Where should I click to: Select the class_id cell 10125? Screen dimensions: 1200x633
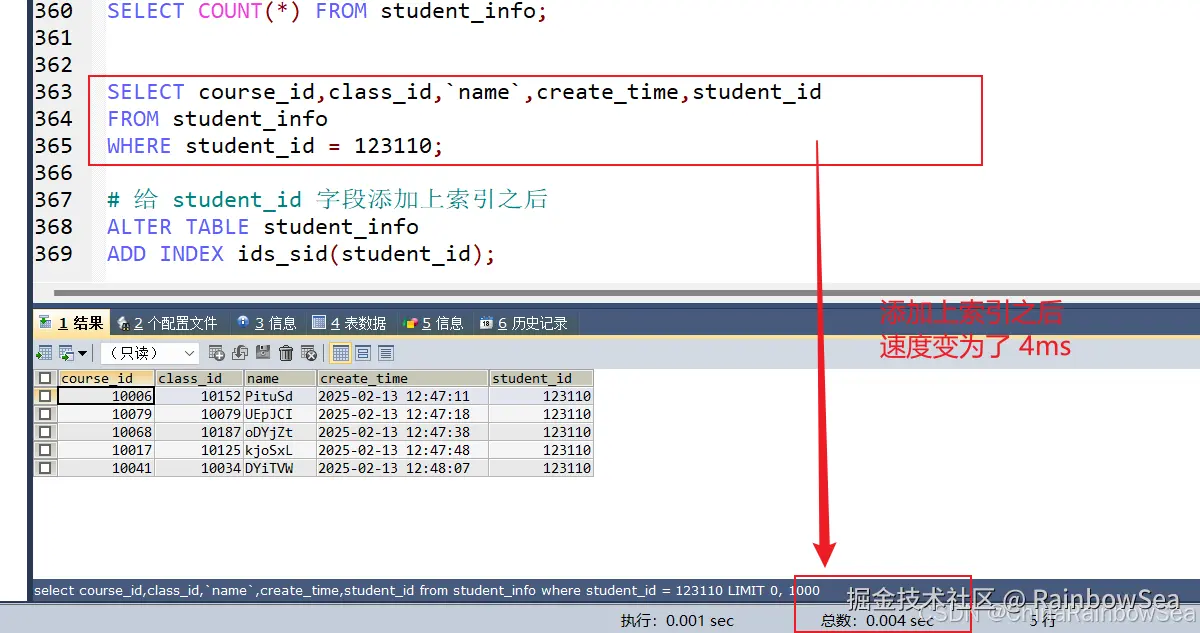click(200, 450)
